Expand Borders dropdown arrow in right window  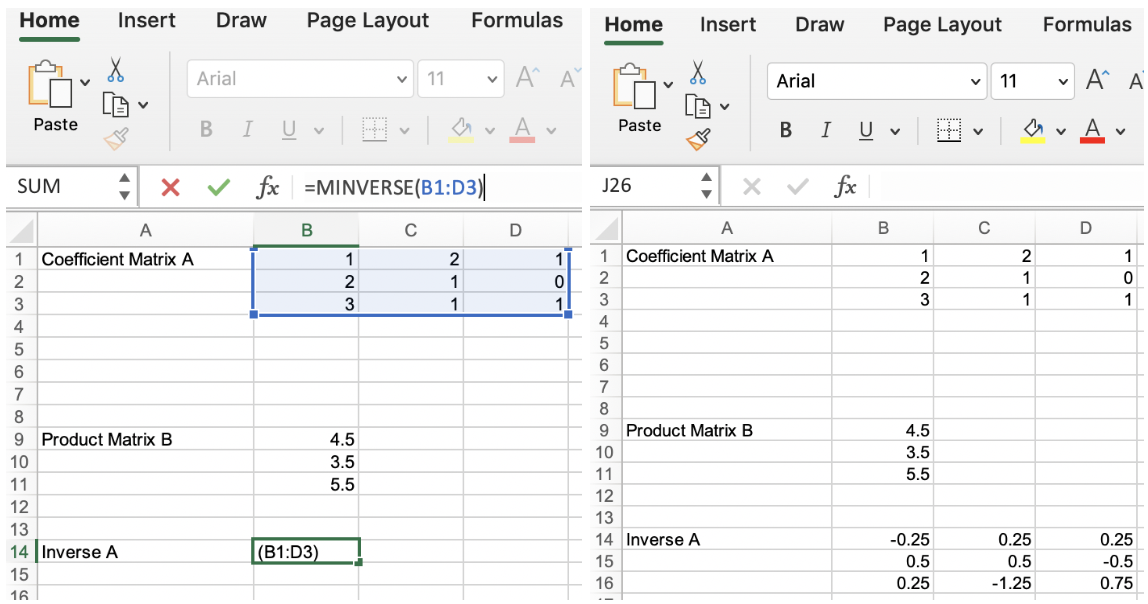click(x=977, y=132)
